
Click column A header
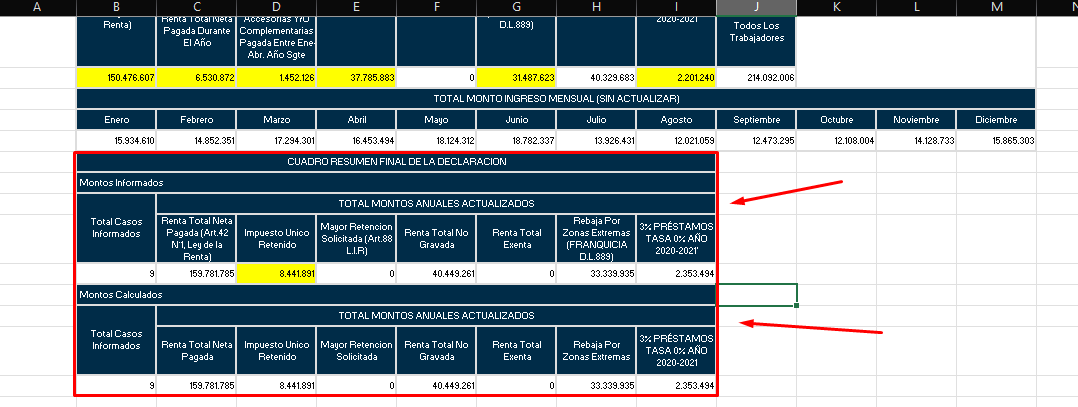click(37, 8)
